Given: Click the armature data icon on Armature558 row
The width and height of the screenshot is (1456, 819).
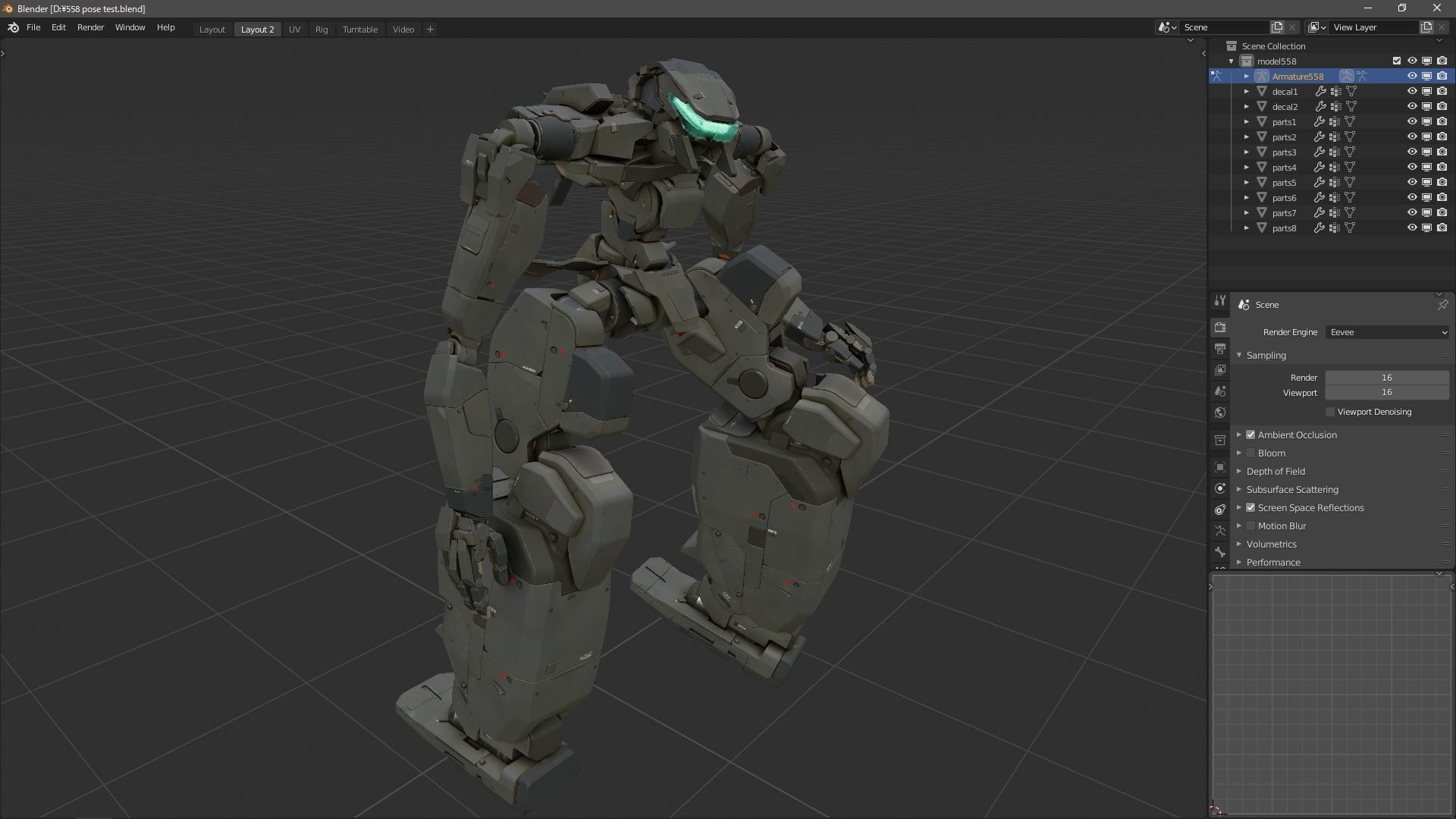Looking at the screenshot, I should coord(1346,77).
